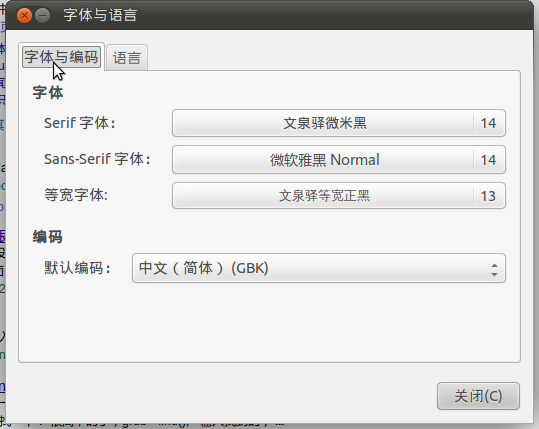539x429 pixels.
Task: Click the Sans-Serif 字体 label
Action: 97,159
